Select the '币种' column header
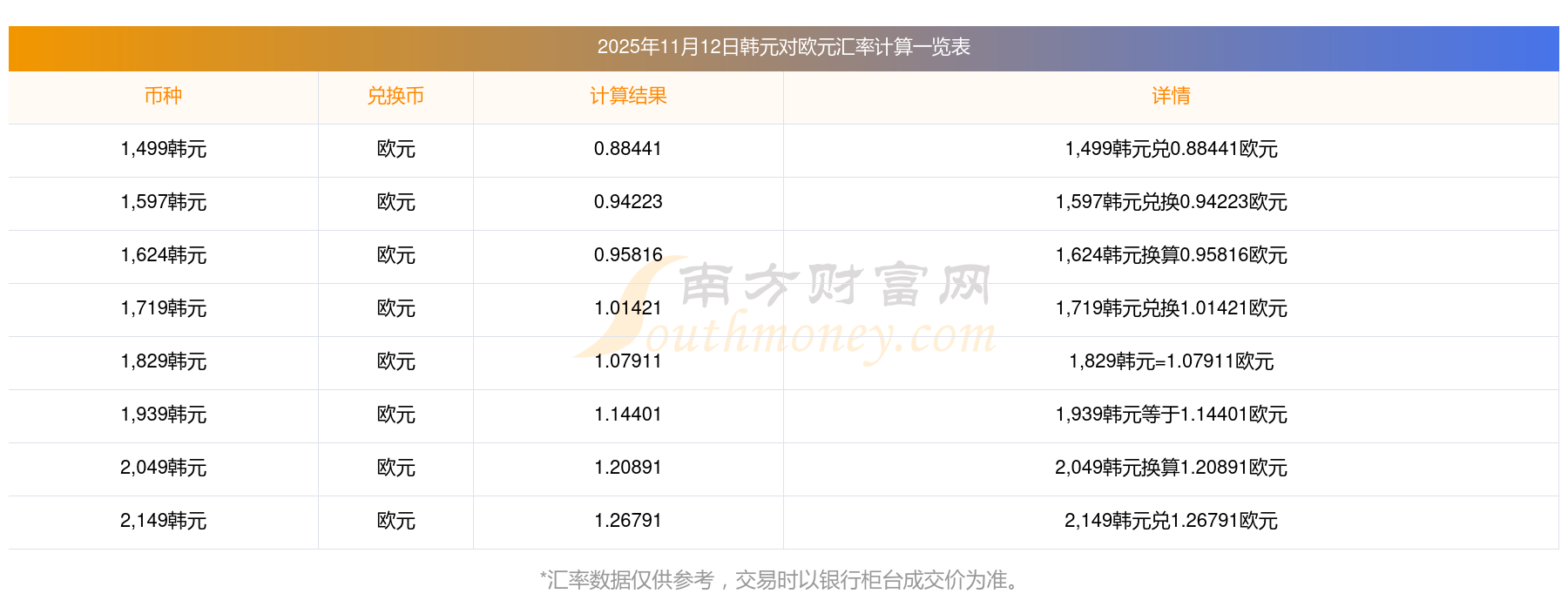1568x607 pixels. pyautogui.click(x=163, y=96)
